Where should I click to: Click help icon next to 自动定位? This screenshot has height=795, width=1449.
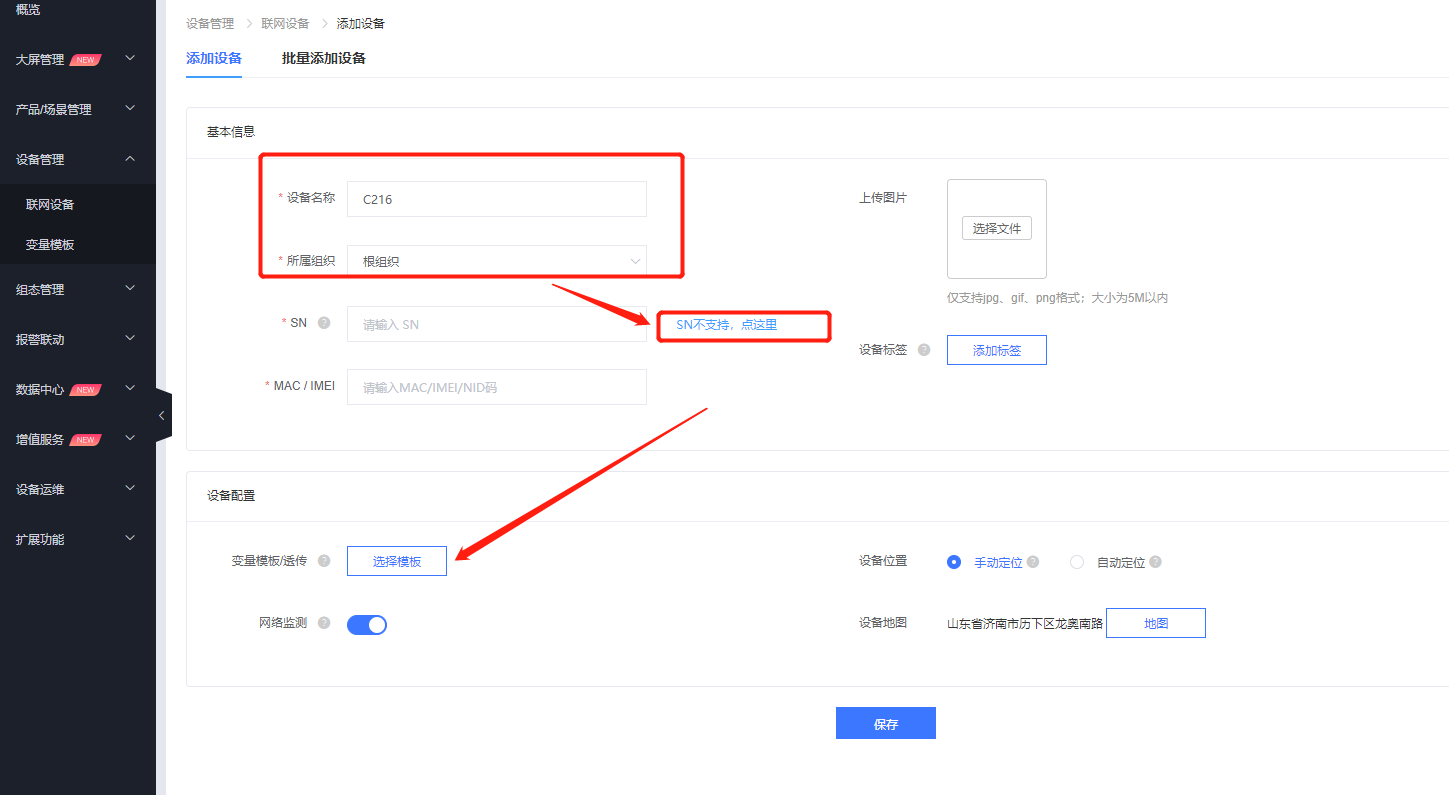[x=1155, y=562]
